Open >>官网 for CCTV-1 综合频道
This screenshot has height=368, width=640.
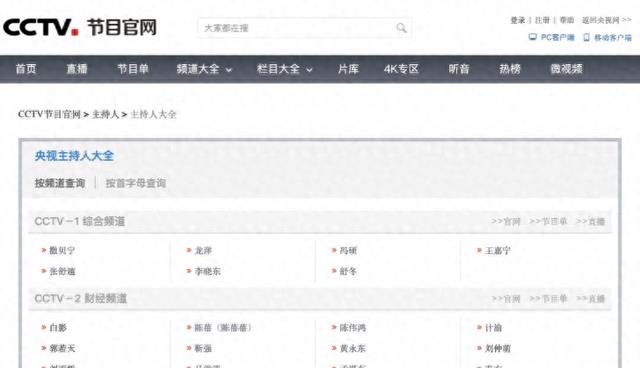[x=506, y=222]
